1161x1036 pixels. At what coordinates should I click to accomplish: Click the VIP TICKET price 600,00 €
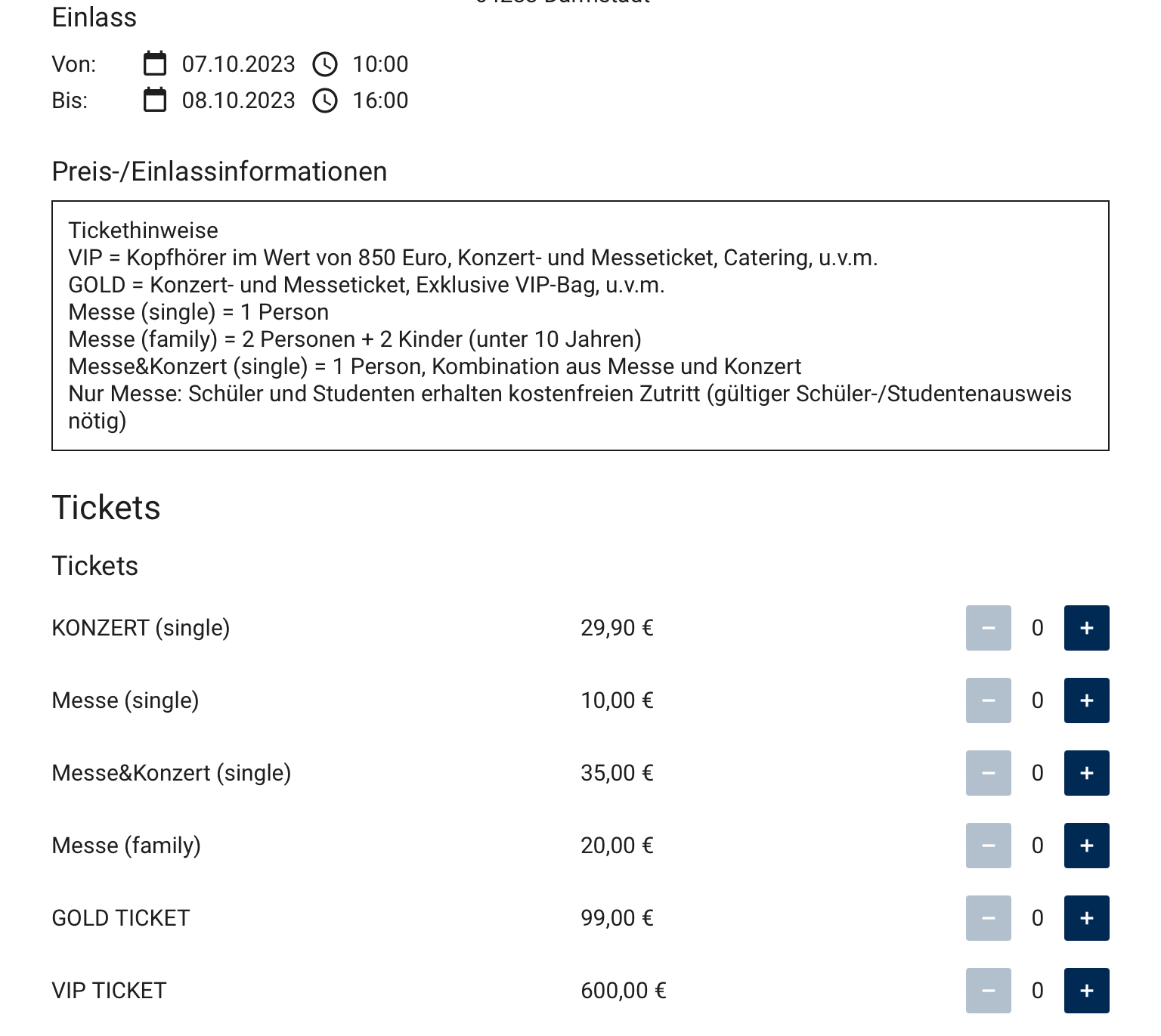click(x=623, y=991)
